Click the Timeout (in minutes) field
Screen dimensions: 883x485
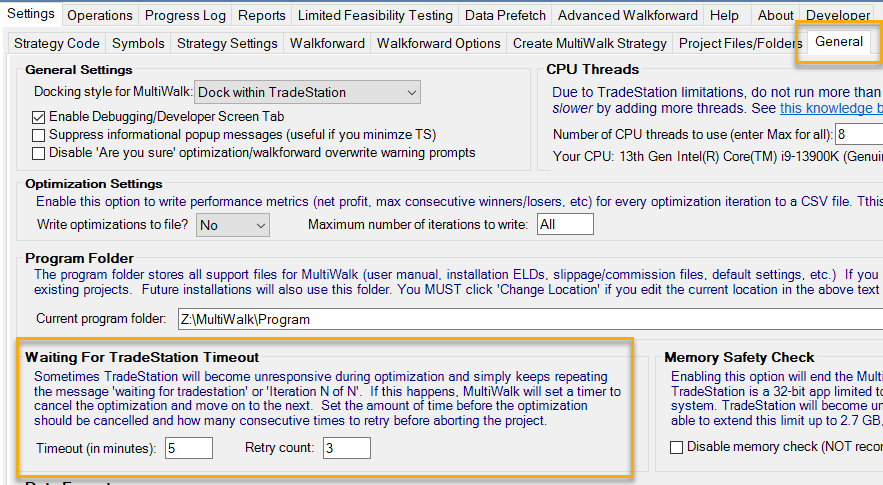click(188, 447)
